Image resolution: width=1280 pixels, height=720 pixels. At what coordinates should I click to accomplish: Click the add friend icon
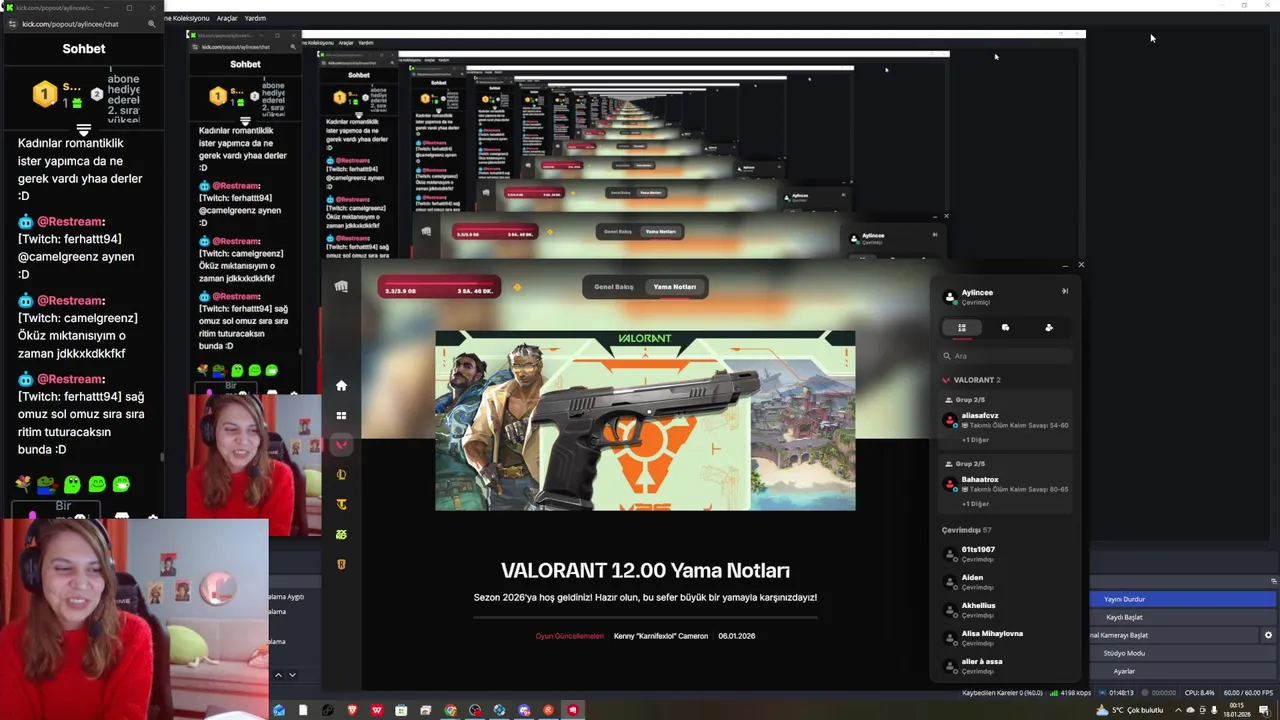point(1049,327)
